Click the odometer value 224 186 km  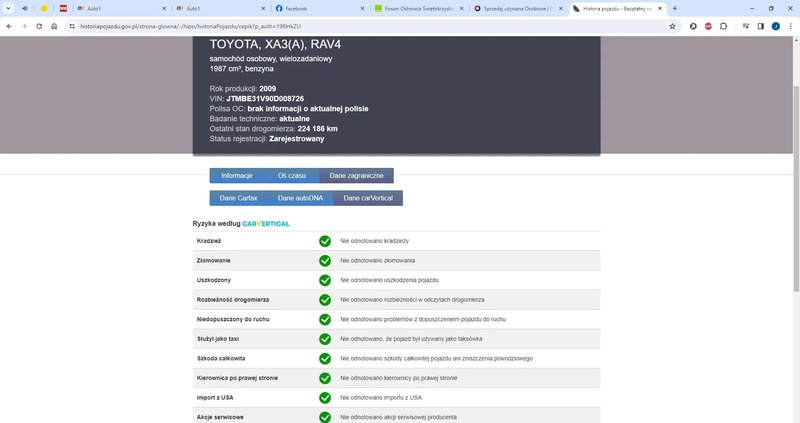click(317, 129)
